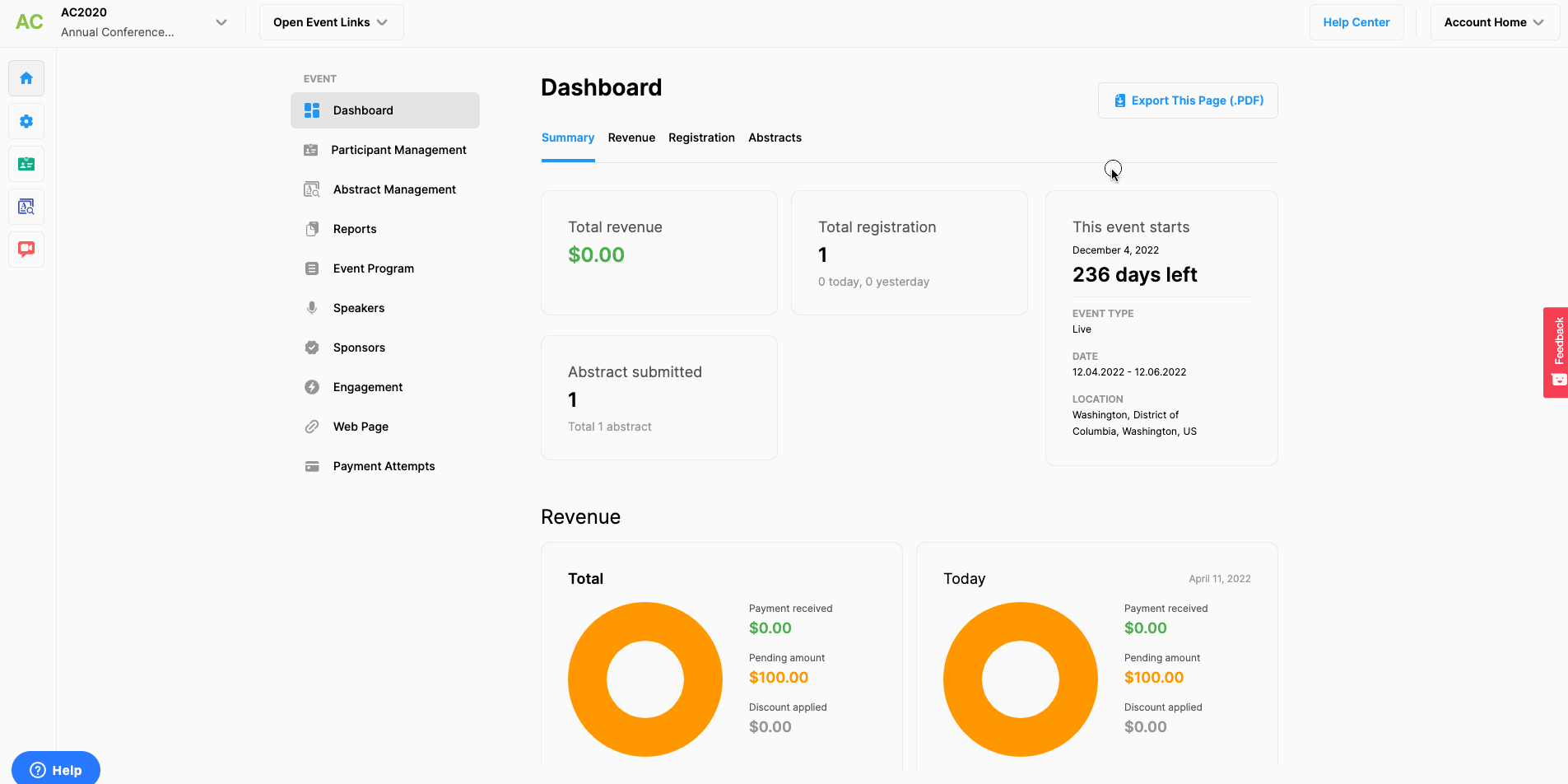Click the home icon in left rail
This screenshot has height=784, width=1568.
tap(26, 78)
